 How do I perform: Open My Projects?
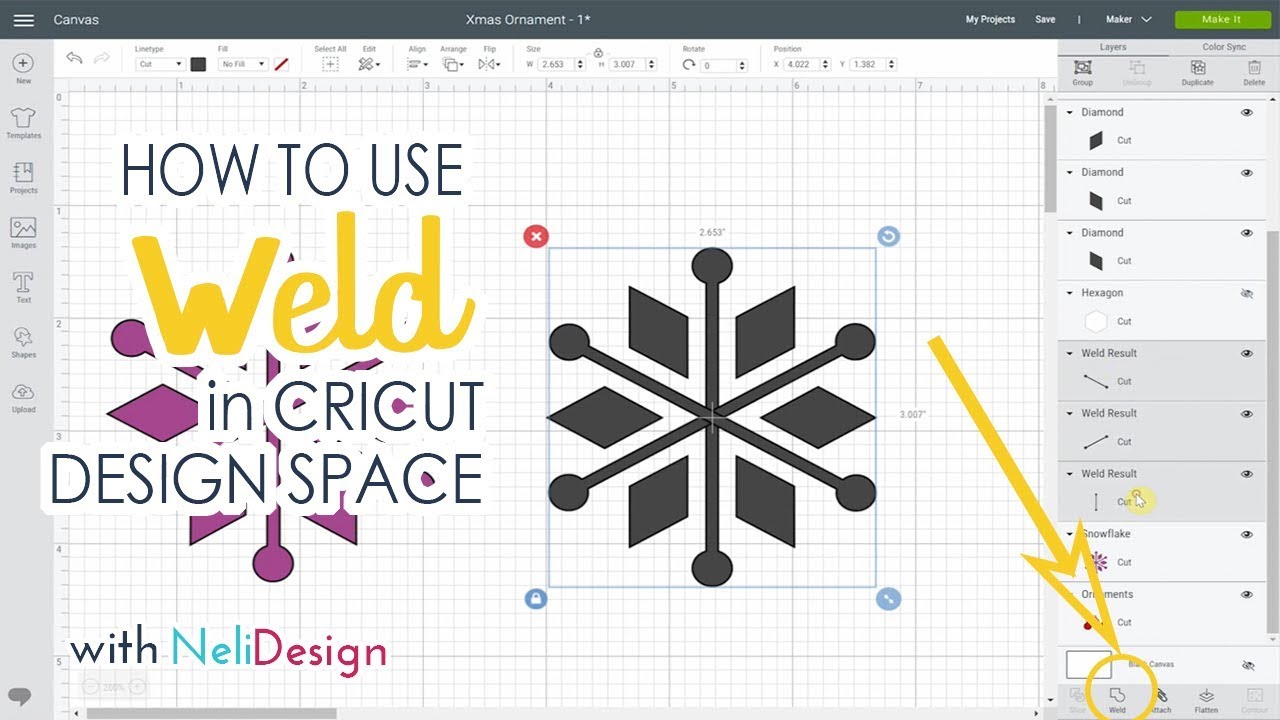[990, 19]
